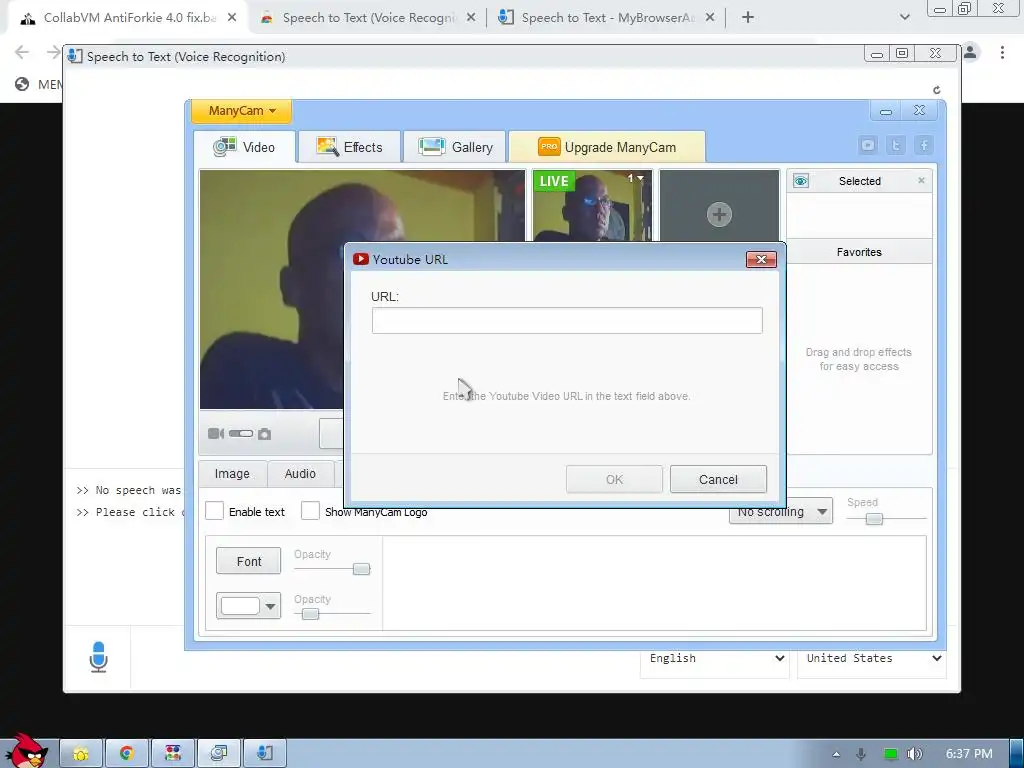Open the English language dropdown
The image size is (1024, 768).
tap(715, 658)
